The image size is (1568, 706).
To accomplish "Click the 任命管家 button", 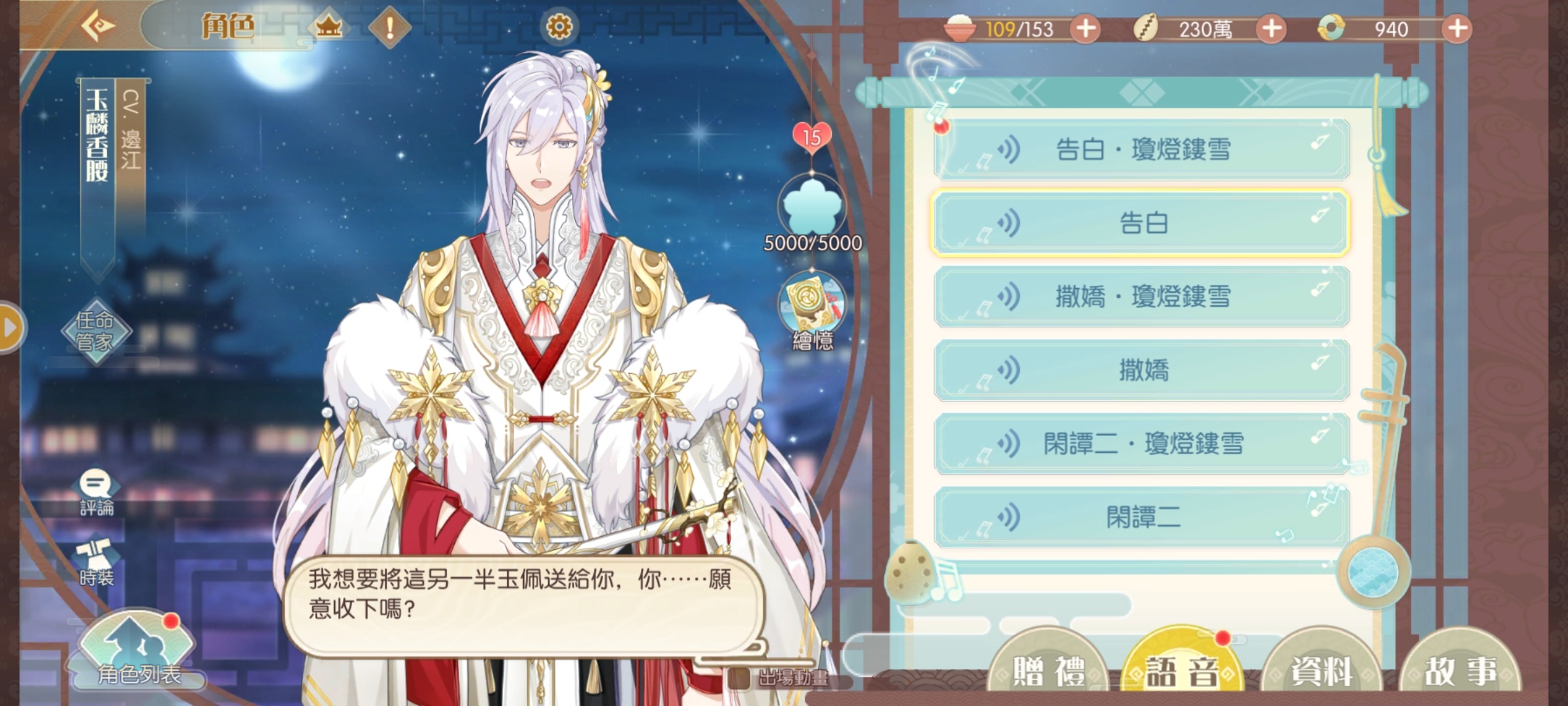I will [x=96, y=331].
